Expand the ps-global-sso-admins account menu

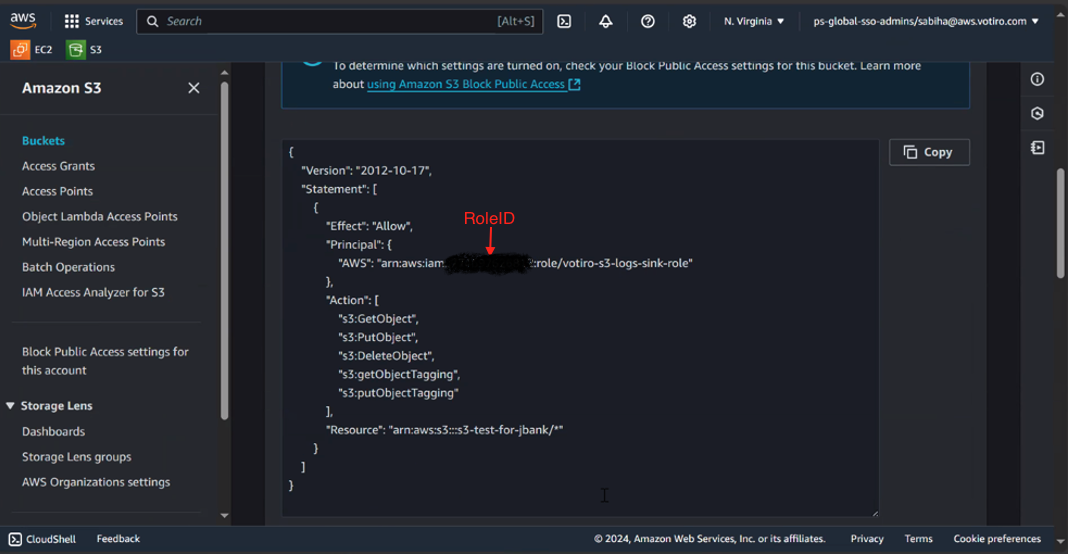click(926, 21)
